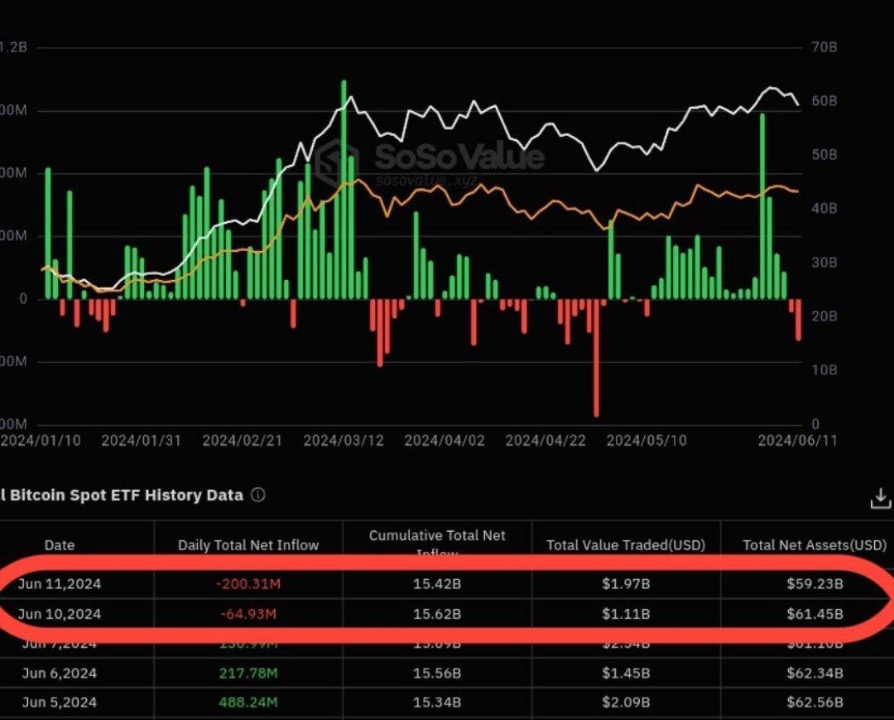Sort by the Date column header
The image size is (894, 720).
[60, 545]
